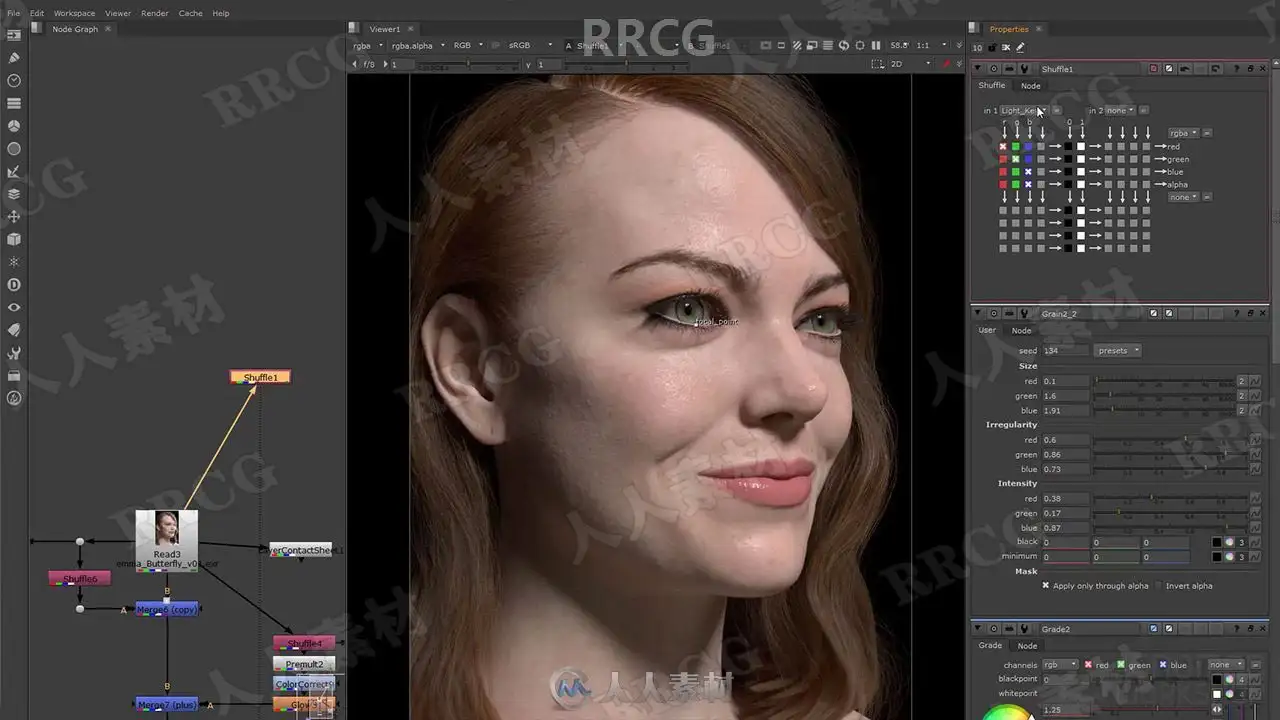This screenshot has width=1280, height=720.
Task: Open the Cache menu
Action: 190,13
